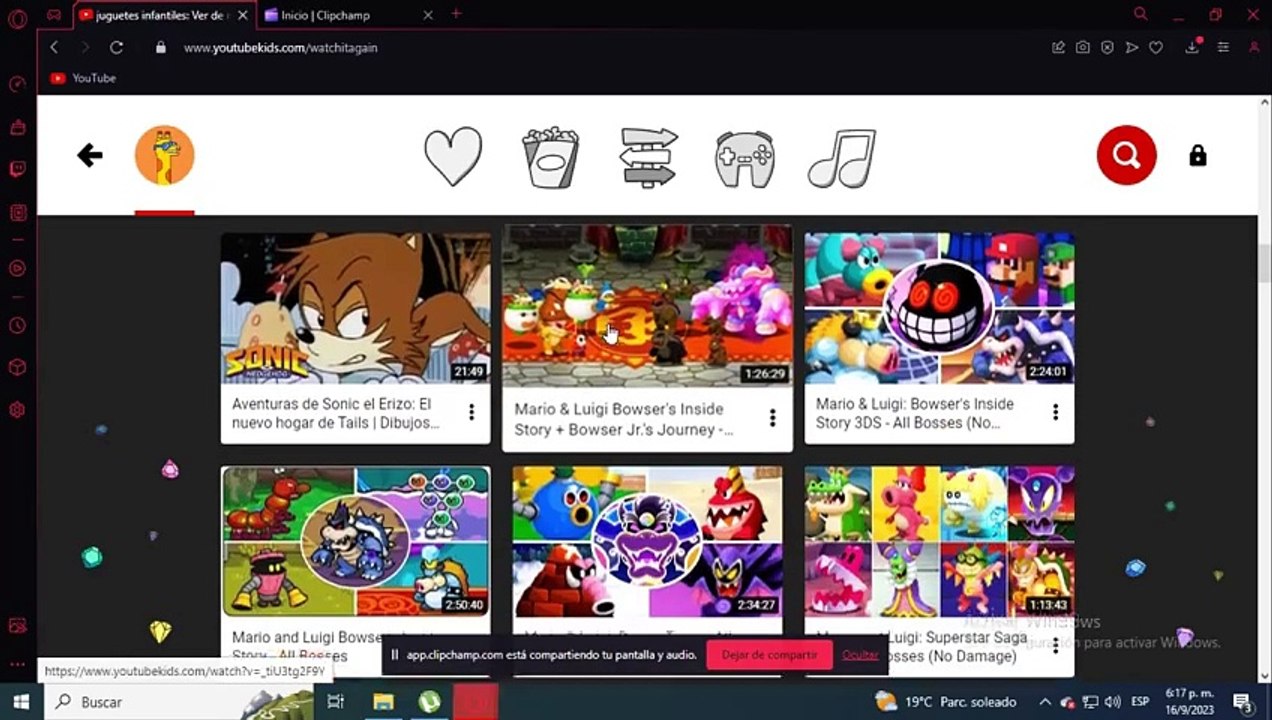Click the Ocultar link
Viewport: 1272px width, 720px height.
[860, 655]
